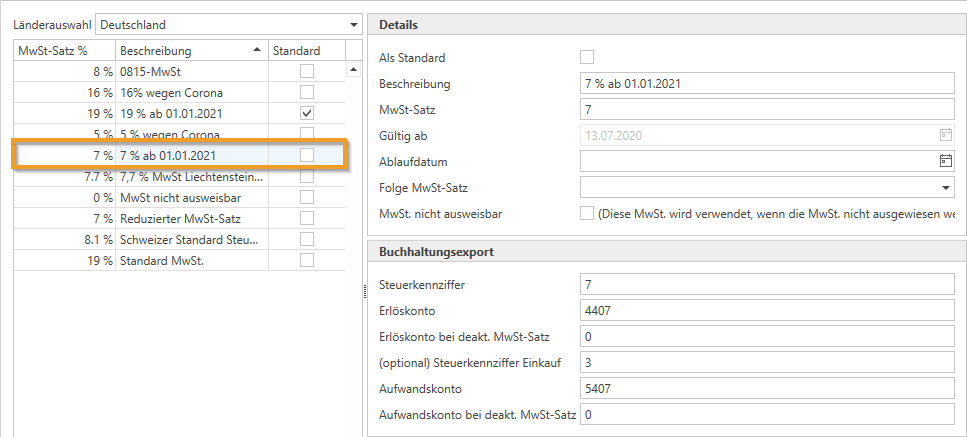Check Standard box for 0815-MwSt row
The image size is (967, 437).
coord(307,70)
